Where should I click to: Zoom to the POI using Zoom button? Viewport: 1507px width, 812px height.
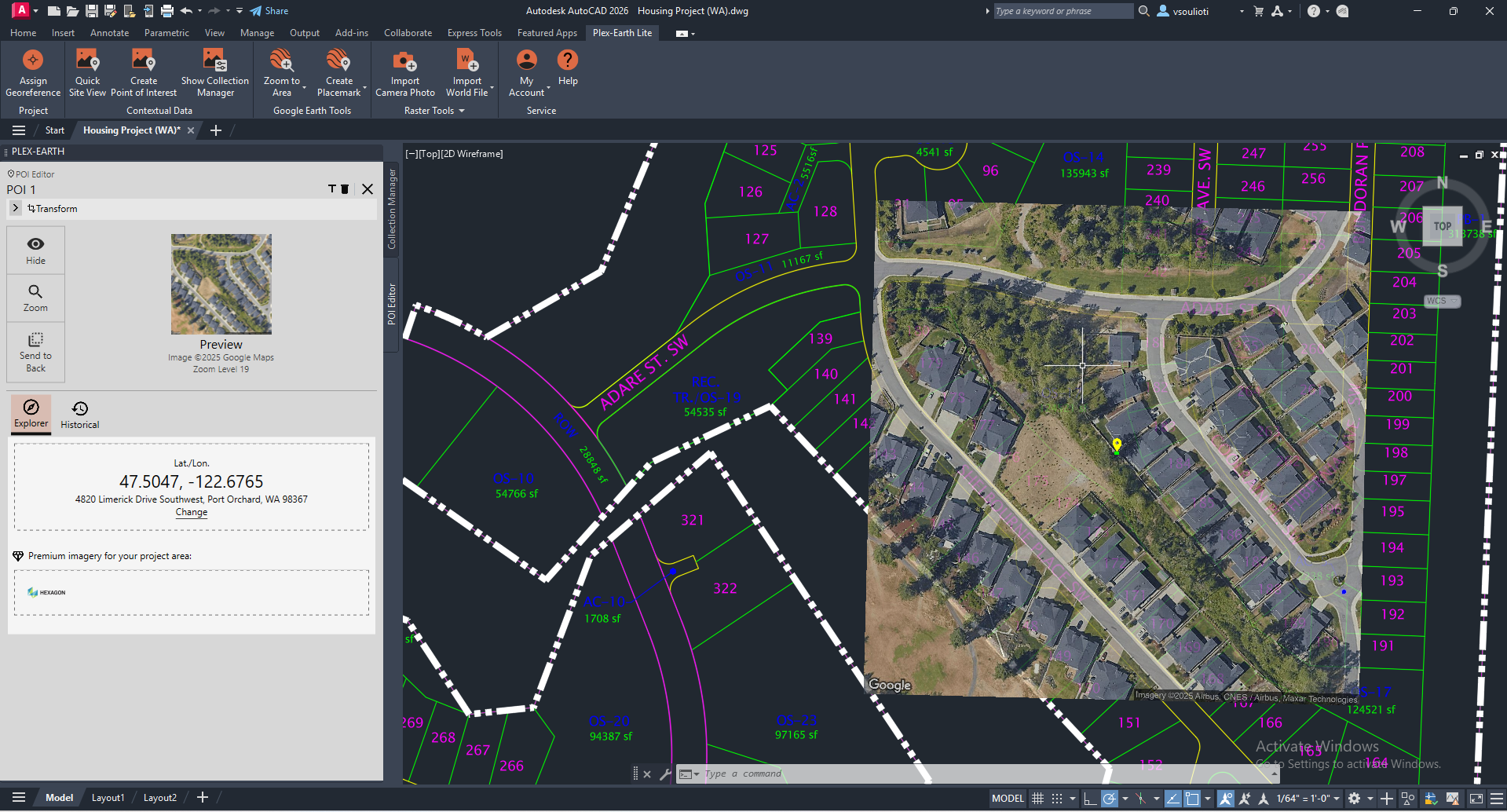[35, 298]
